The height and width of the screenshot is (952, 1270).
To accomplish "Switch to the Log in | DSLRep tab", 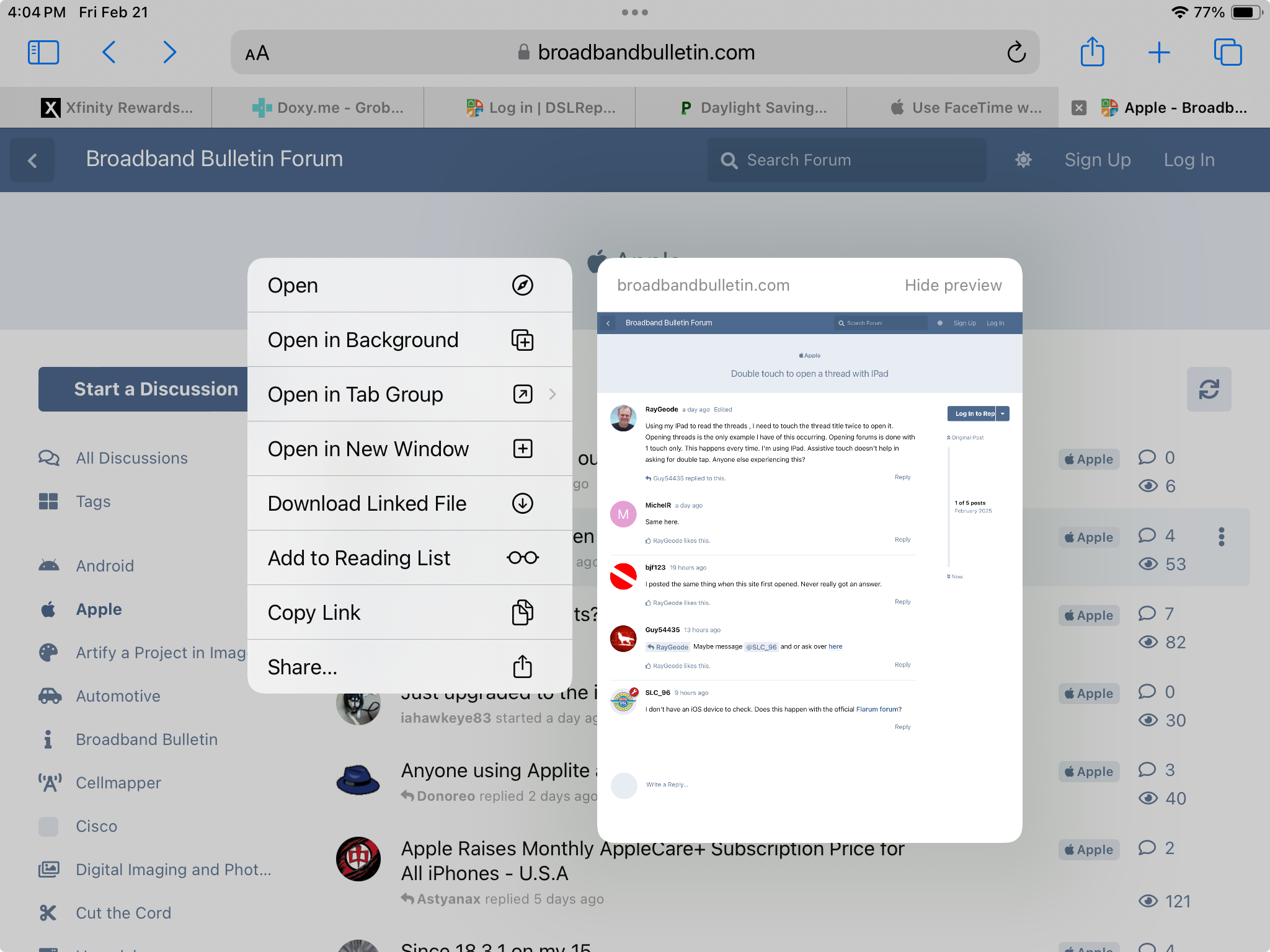I will click(530, 108).
